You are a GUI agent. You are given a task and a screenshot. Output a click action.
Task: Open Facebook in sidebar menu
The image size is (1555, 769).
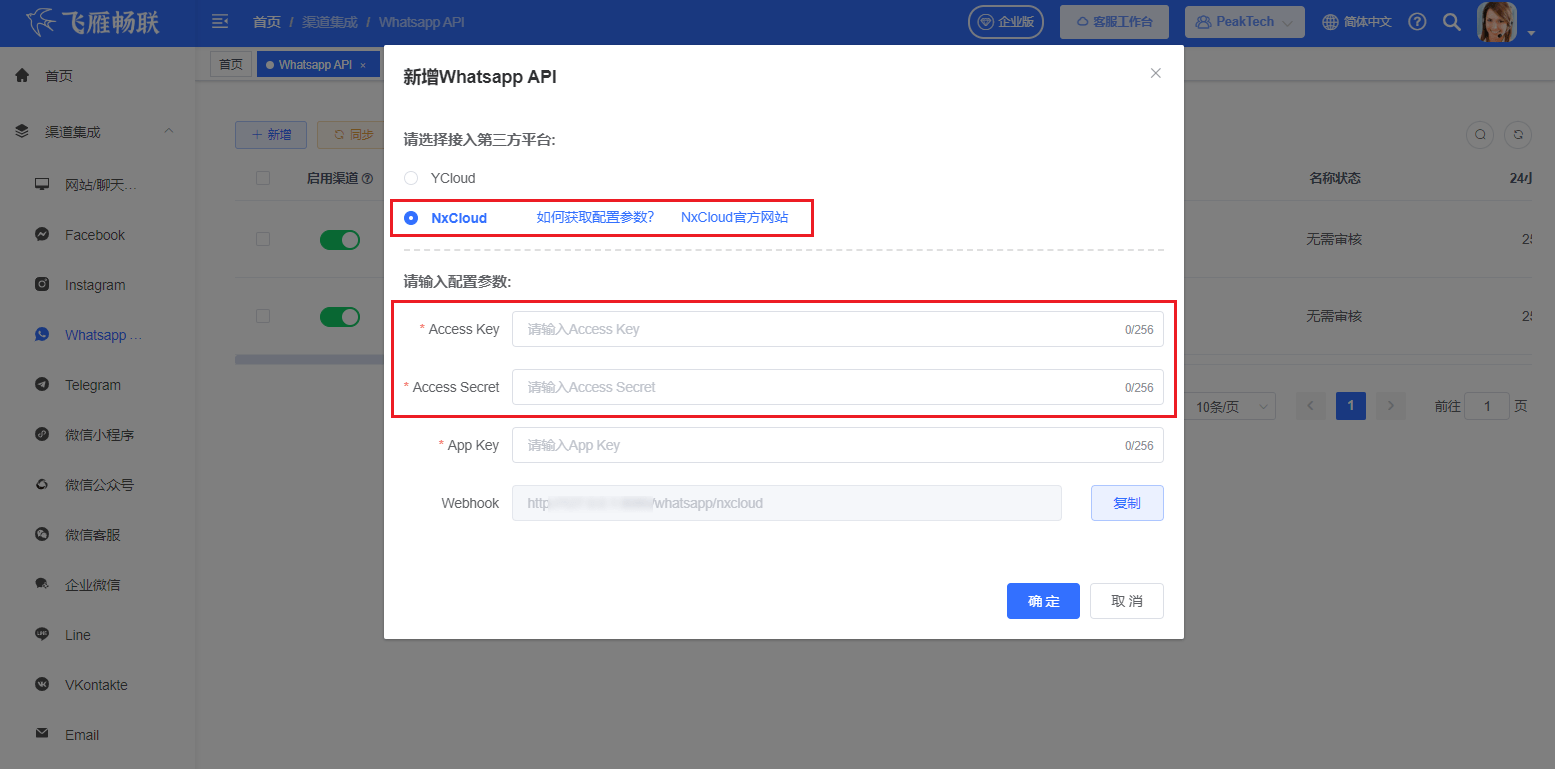point(97,235)
